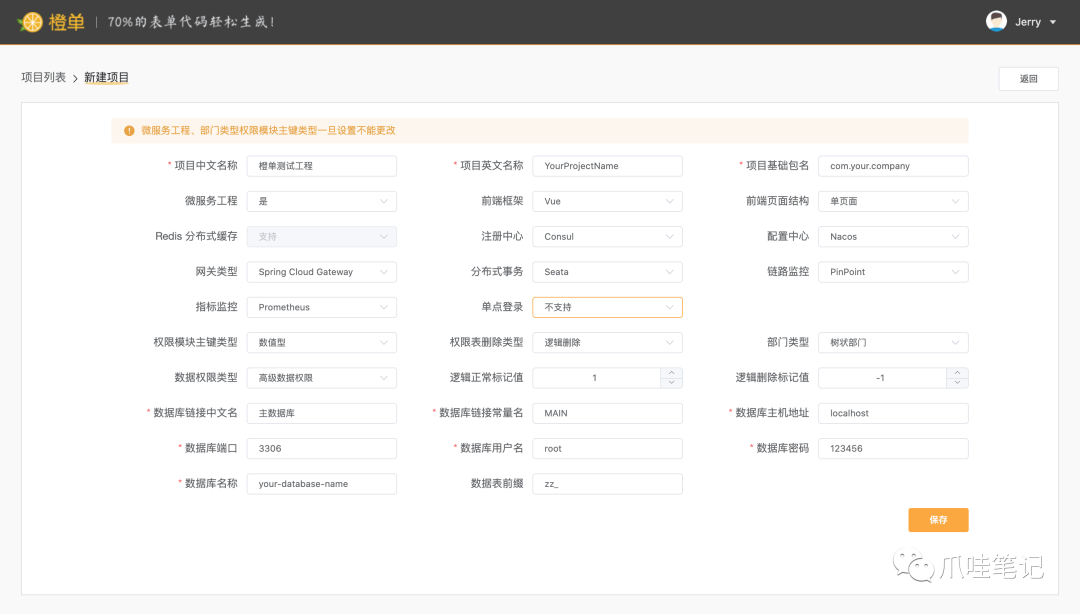Open the 注册中心 Consul dropdown
The width and height of the screenshot is (1080, 614).
click(x=607, y=237)
